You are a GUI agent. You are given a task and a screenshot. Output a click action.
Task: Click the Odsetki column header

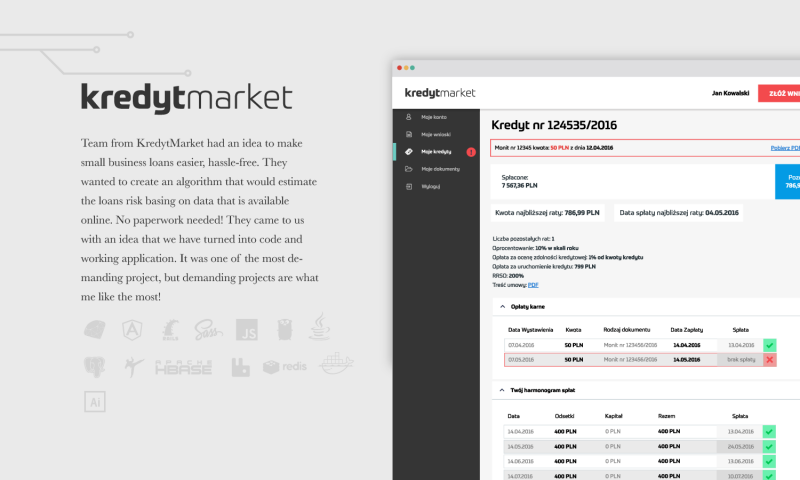564,416
